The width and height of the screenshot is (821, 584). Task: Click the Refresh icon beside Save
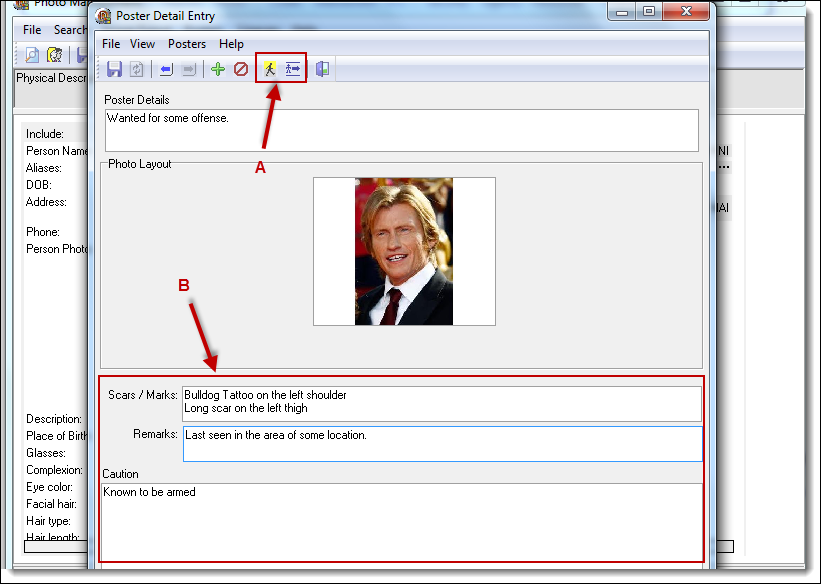[137, 69]
